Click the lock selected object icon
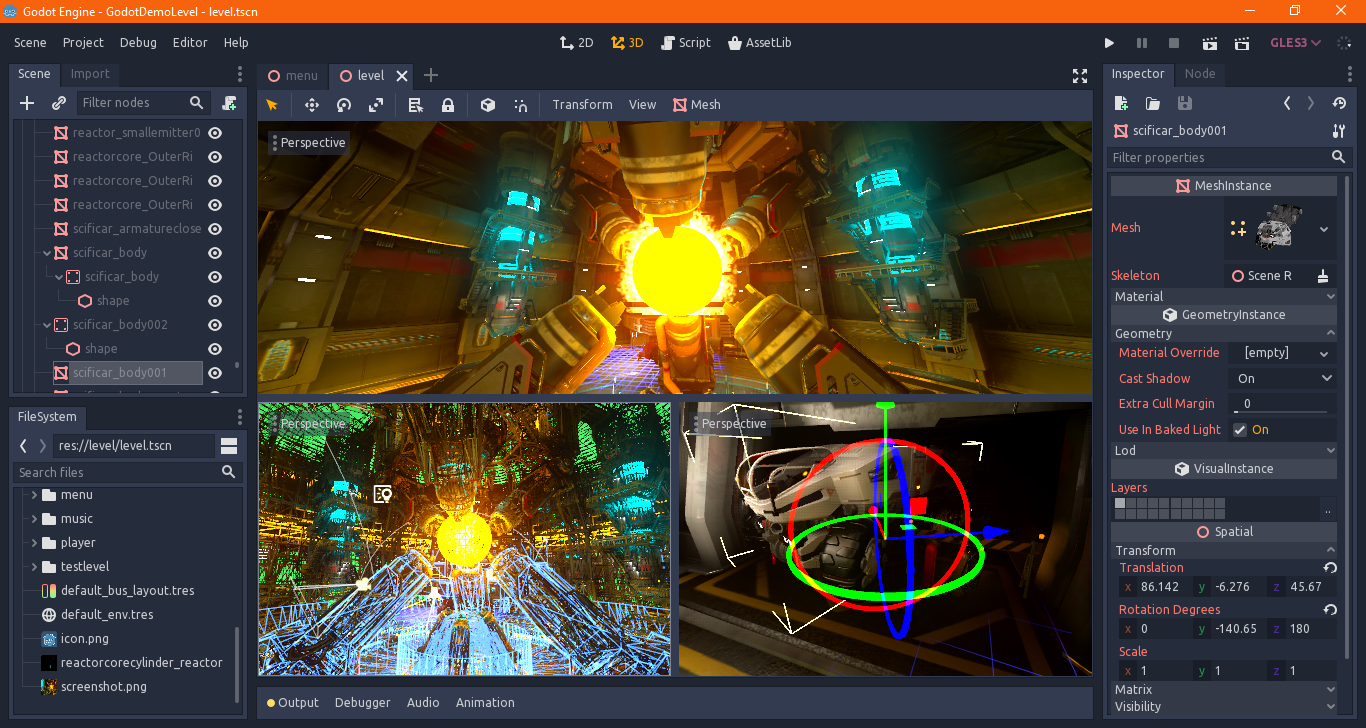 pyautogui.click(x=448, y=105)
